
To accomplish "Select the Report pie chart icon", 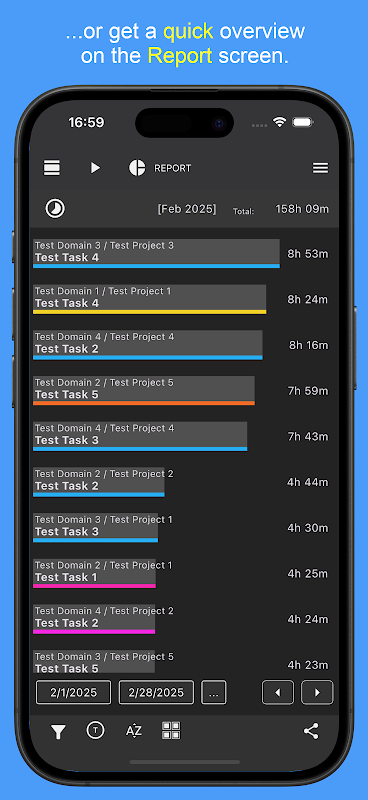I will click(x=137, y=168).
